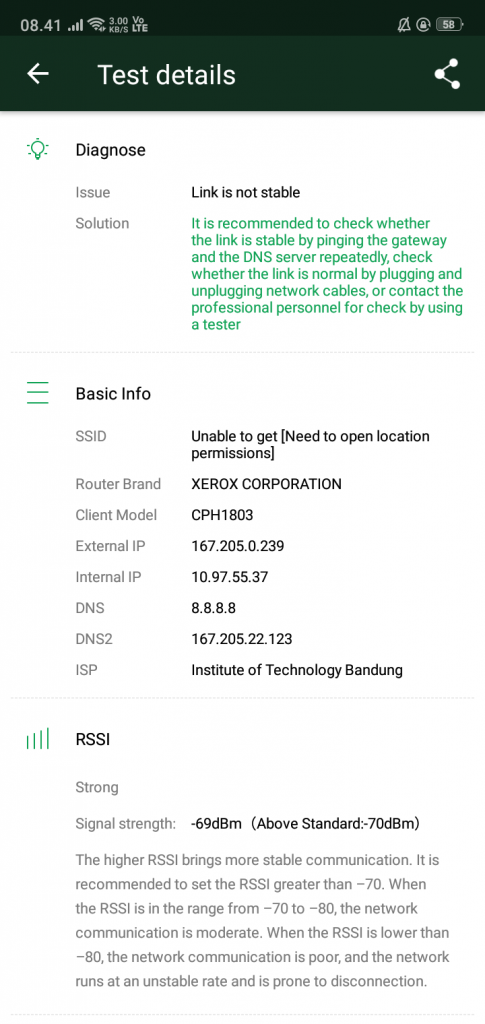Open the share icon
This screenshot has width=485, height=1024.
click(447, 74)
